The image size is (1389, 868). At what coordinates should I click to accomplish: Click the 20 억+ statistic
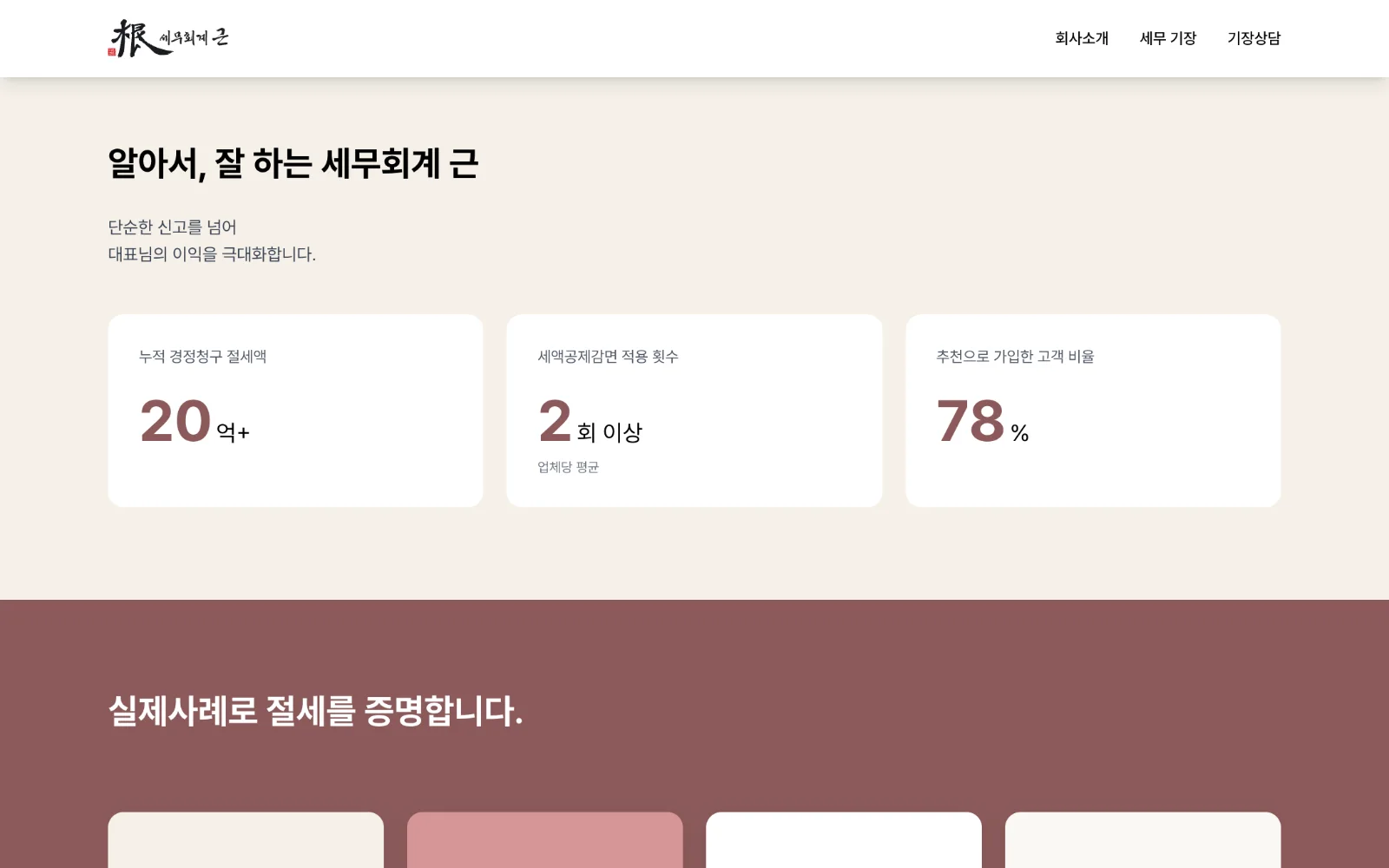click(194, 422)
